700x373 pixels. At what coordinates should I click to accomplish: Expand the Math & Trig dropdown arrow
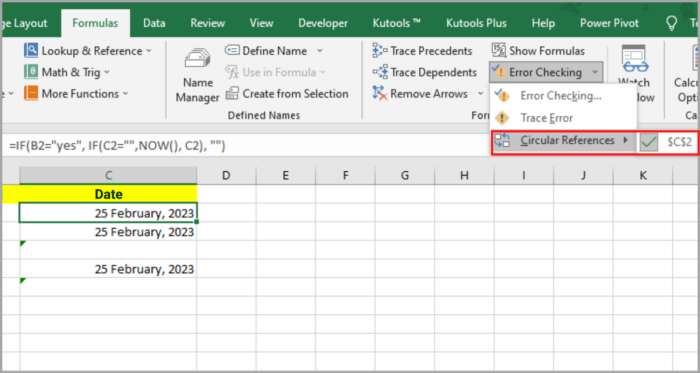[x=107, y=72]
